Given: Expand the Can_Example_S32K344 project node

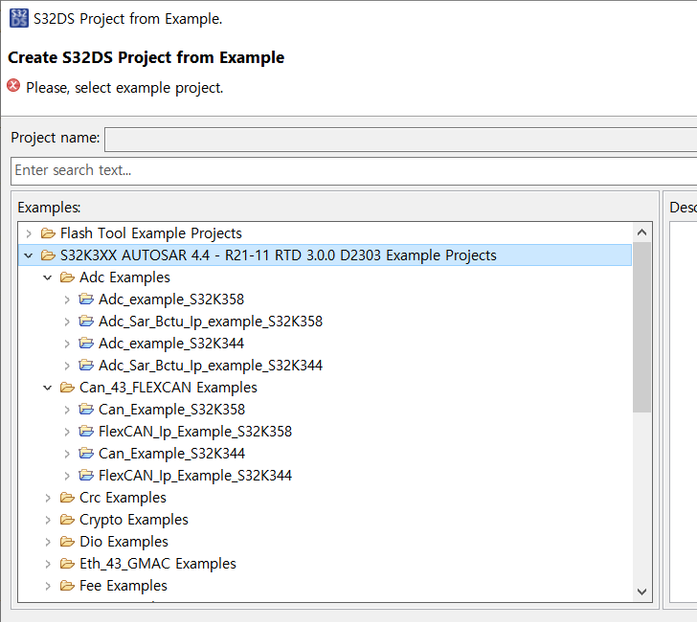Looking at the screenshot, I should [x=67, y=453].
